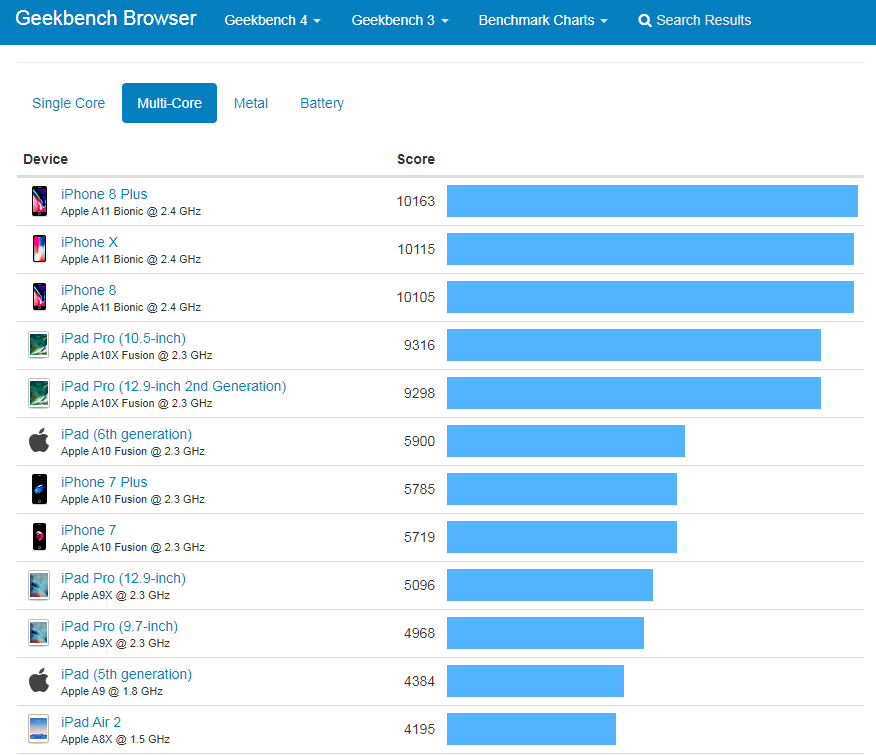Click the Apple A8X @ 1.5 GHz text
Image resolution: width=876 pixels, height=755 pixels.
(x=115, y=739)
